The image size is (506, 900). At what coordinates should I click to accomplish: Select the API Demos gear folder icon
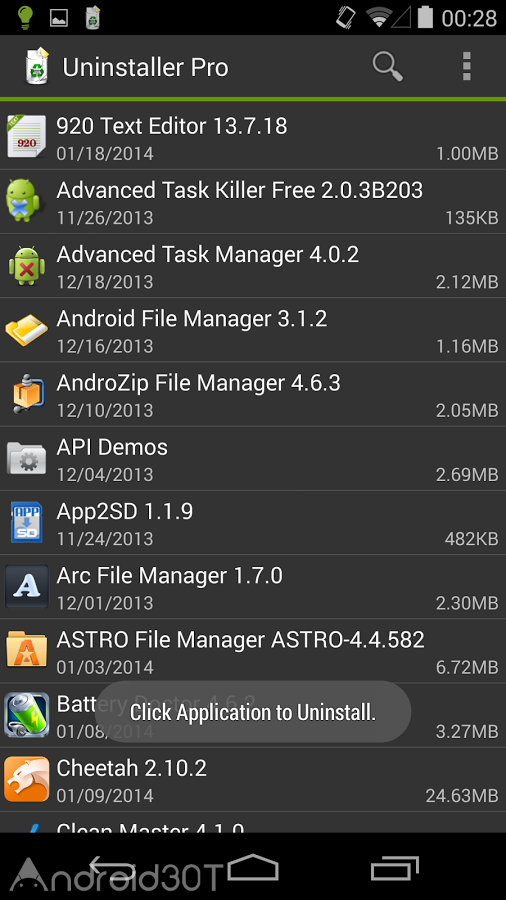(26, 458)
